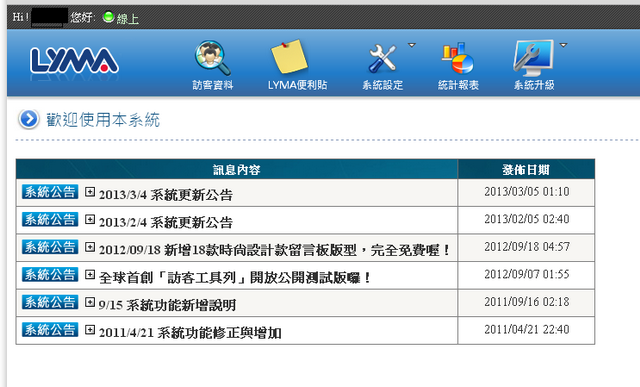Click the date 2012/09/18 04:57
The height and width of the screenshot is (387, 640).
527,247
